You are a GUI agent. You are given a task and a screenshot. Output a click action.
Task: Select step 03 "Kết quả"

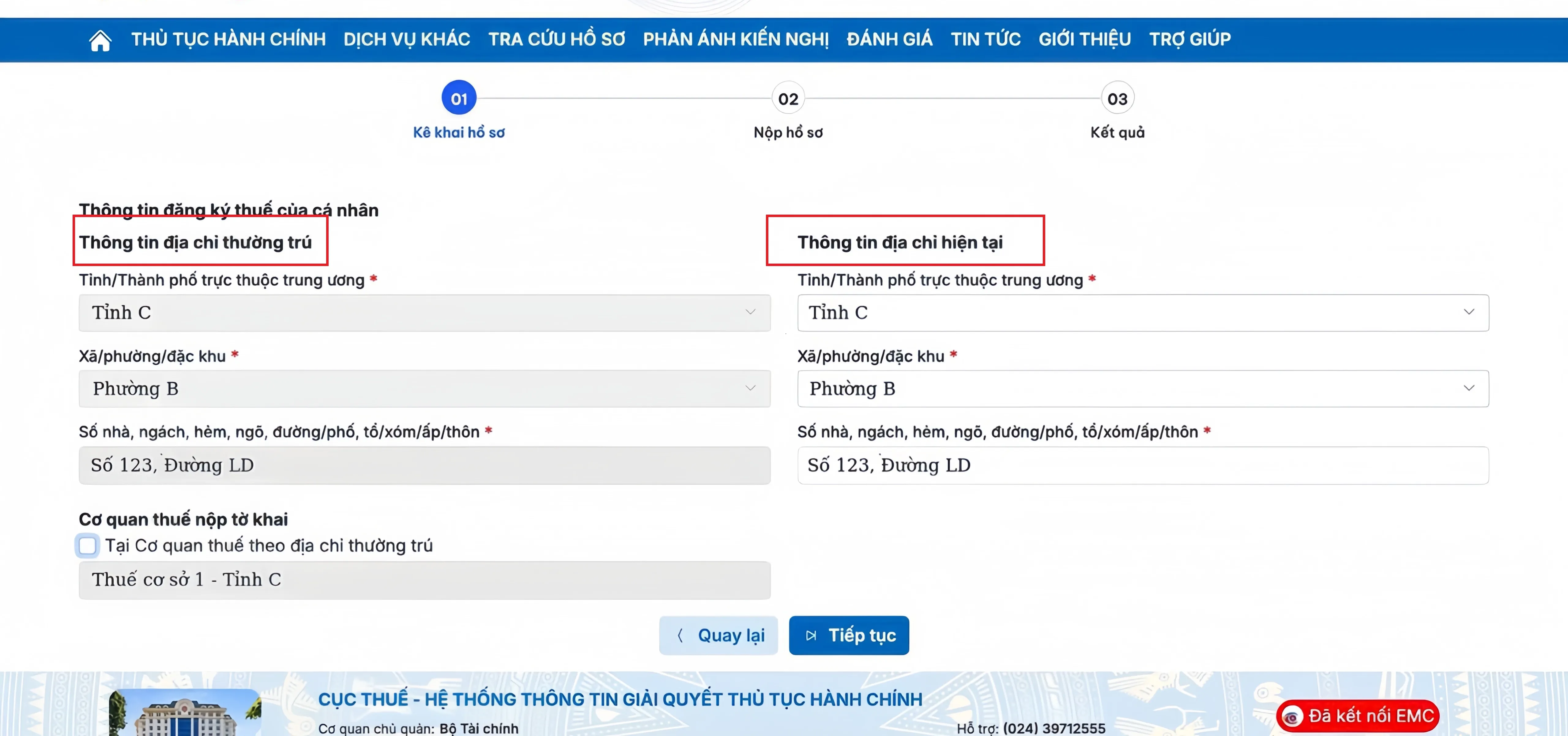[1117, 97]
